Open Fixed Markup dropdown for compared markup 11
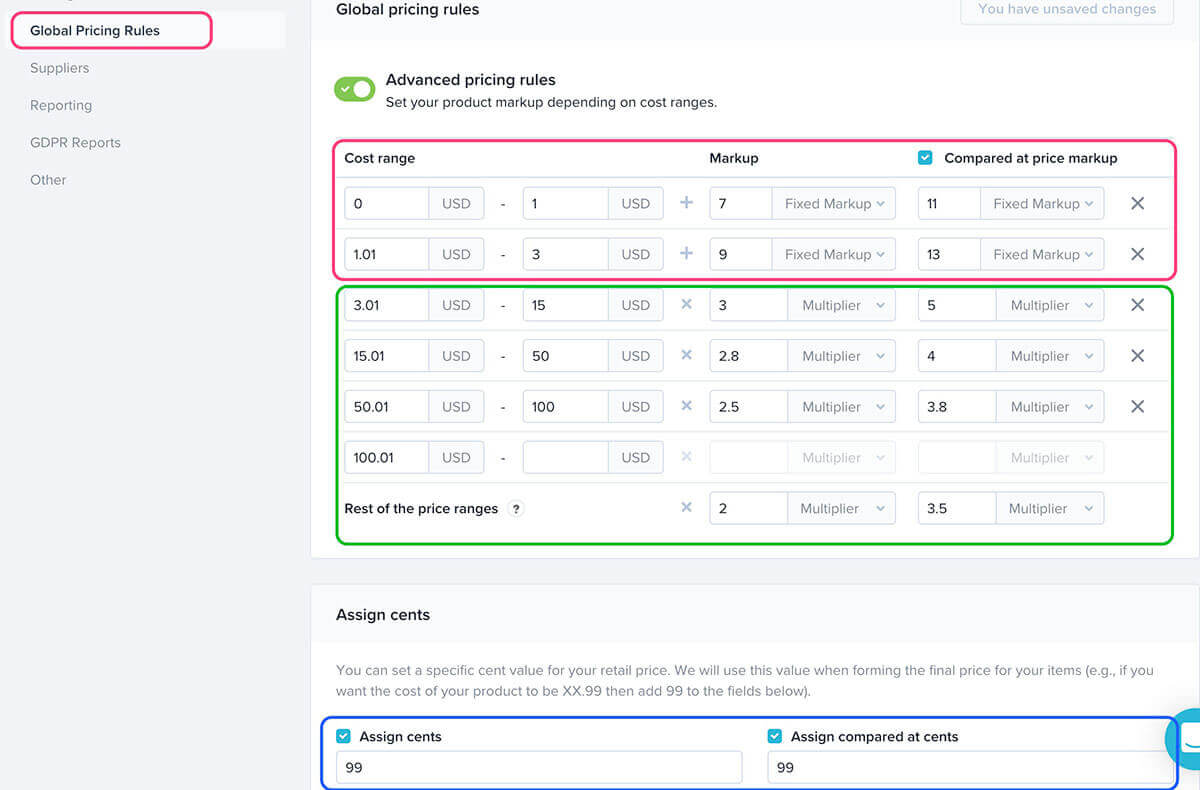The width and height of the screenshot is (1200, 790). [x=1042, y=203]
